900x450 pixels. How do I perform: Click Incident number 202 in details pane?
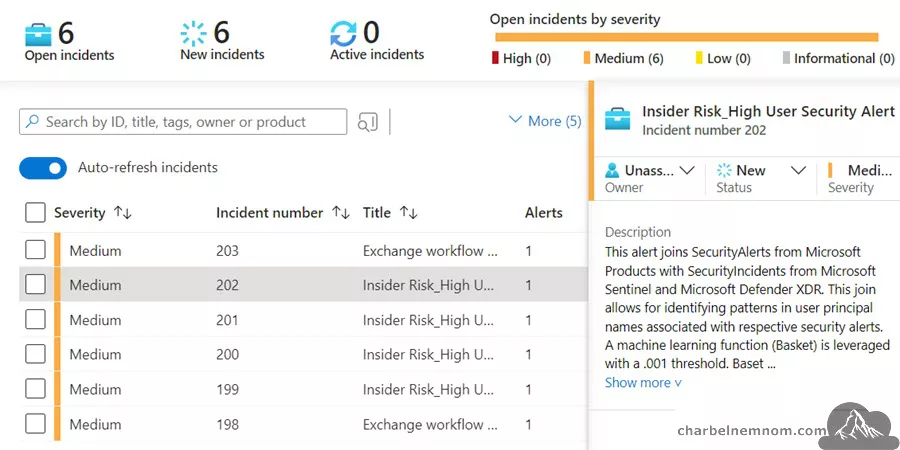(x=704, y=130)
